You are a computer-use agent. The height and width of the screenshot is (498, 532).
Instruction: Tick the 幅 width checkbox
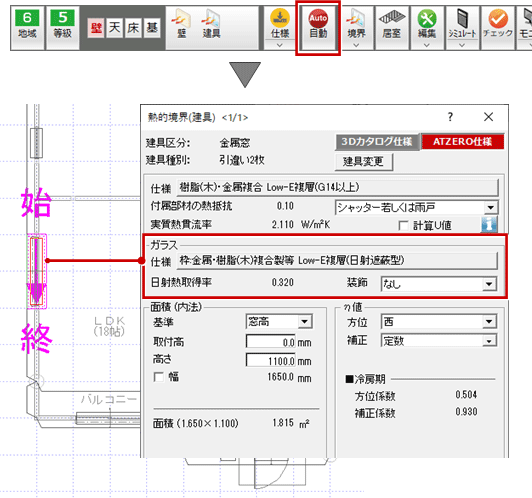click(158, 377)
